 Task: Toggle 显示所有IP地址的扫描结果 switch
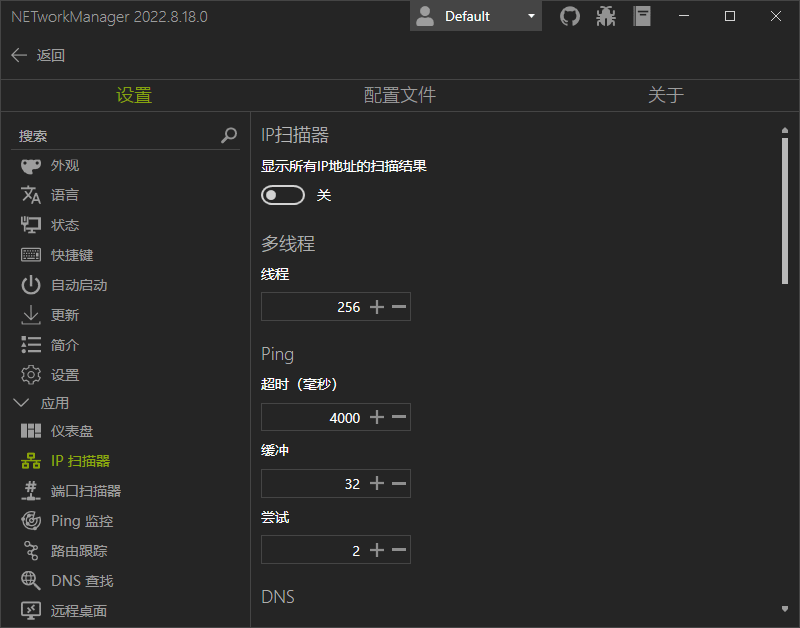pyautogui.click(x=283, y=195)
